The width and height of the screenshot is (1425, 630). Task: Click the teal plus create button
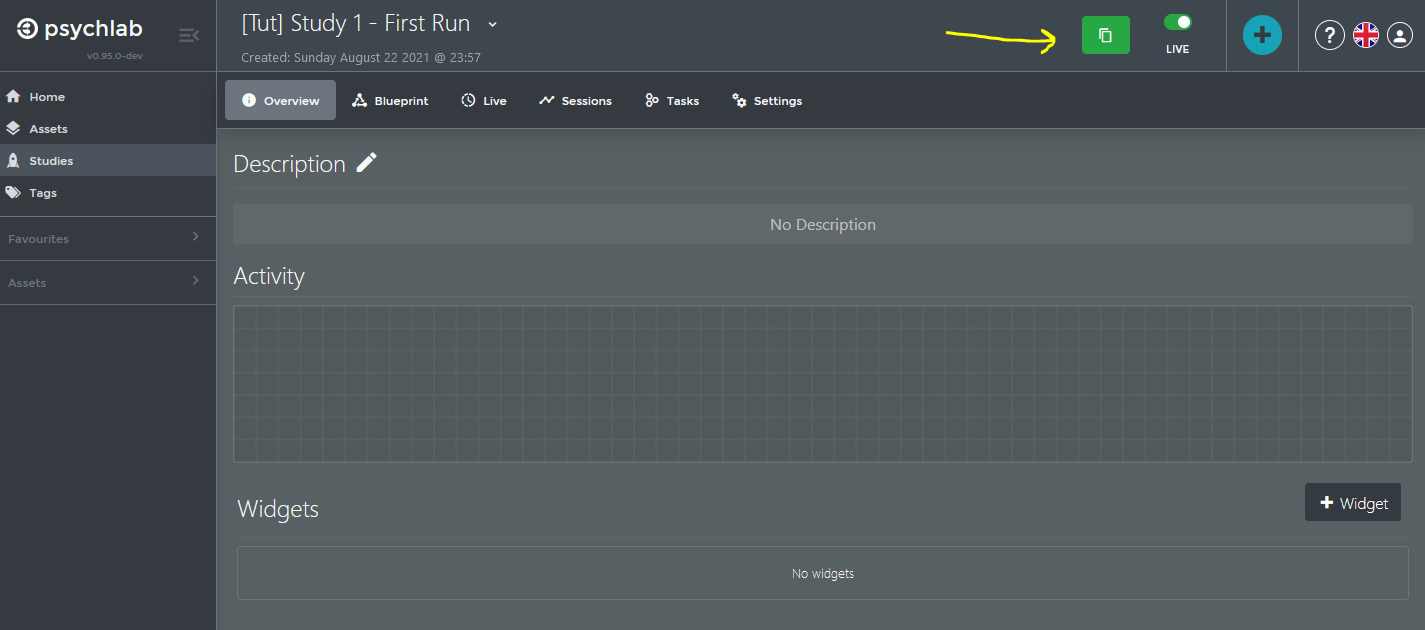(x=1261, y=35)
